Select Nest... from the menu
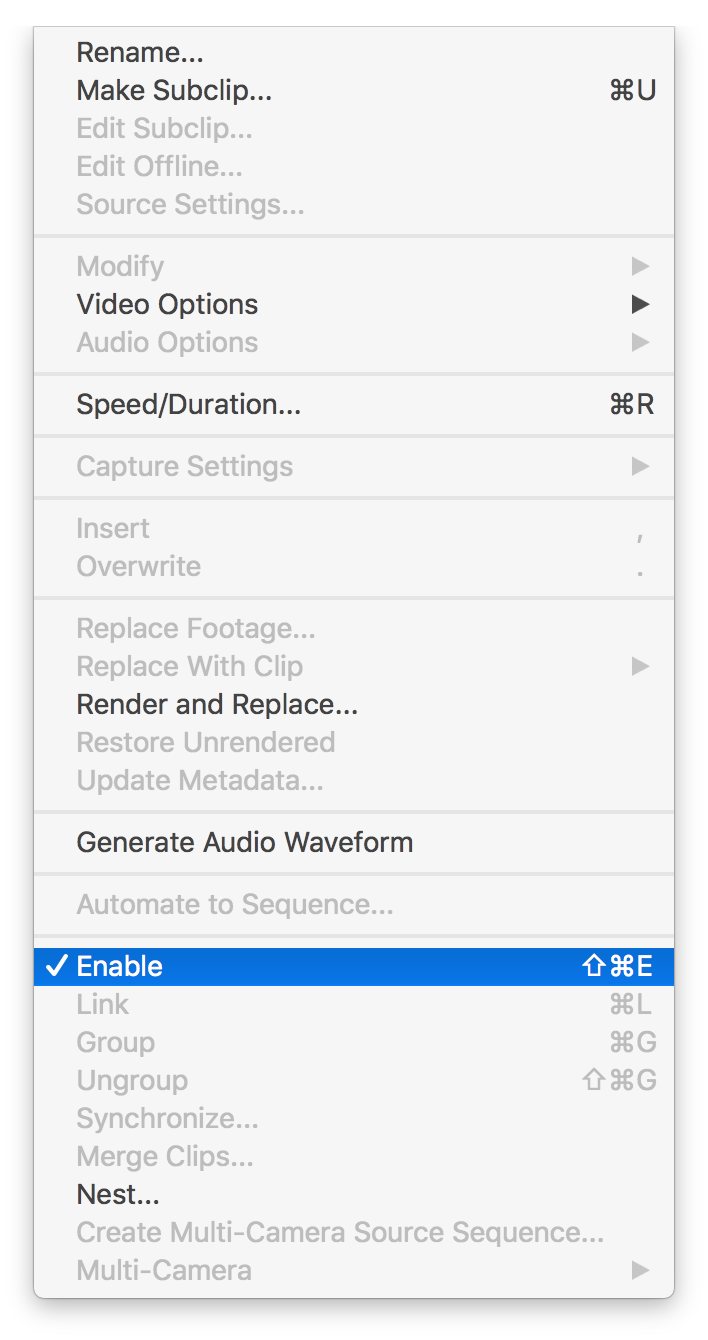Viewport: 708px width, 1340px height. (118, 1195)
